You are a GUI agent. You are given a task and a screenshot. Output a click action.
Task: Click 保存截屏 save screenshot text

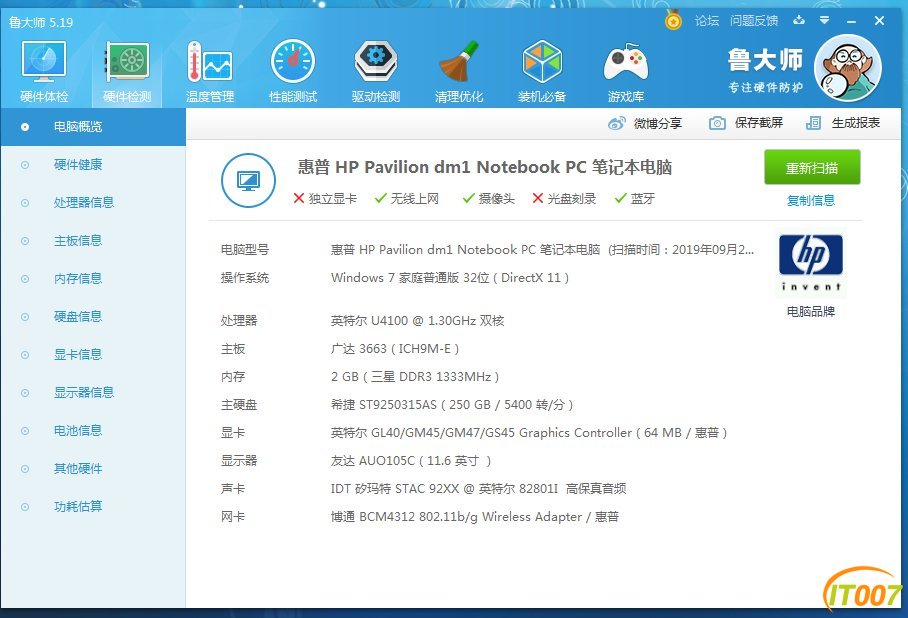(x=759, y=123)
